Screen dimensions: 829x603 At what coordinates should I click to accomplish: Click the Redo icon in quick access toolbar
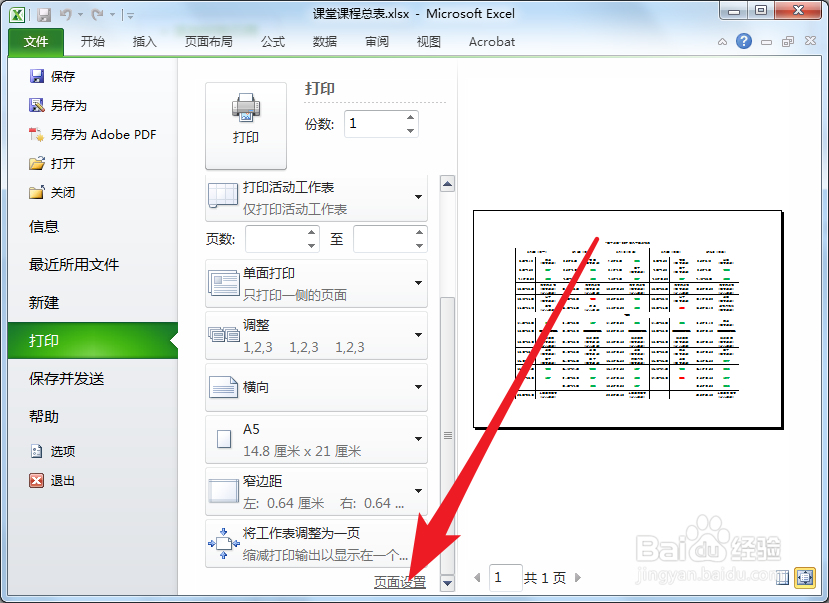97,15
